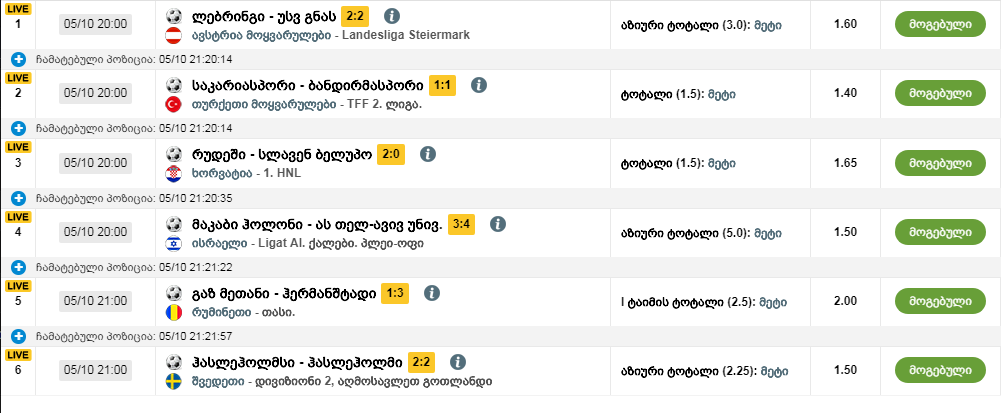This screenshot has width=1001, height=413.
Task: Expand the position added at 21:21:57
Action: pos(19,336)
